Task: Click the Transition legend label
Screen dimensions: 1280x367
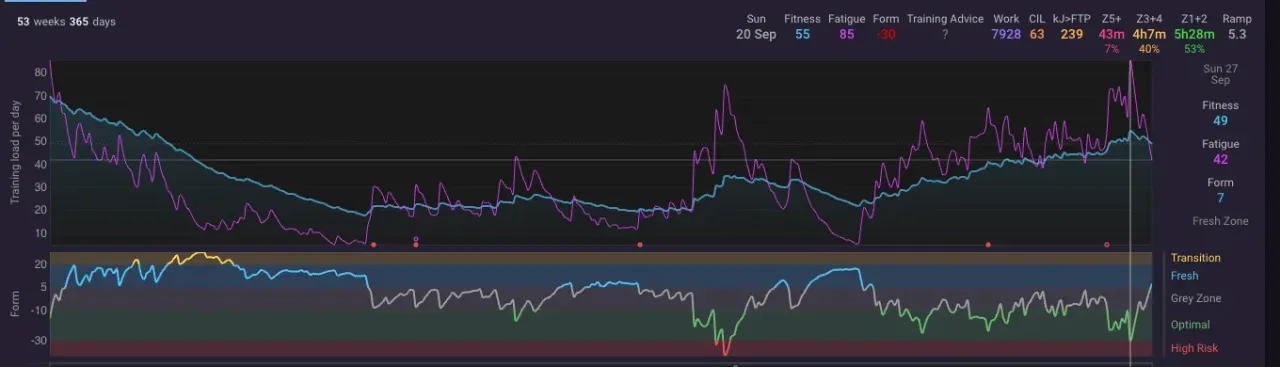Action: click(1195, 258)
